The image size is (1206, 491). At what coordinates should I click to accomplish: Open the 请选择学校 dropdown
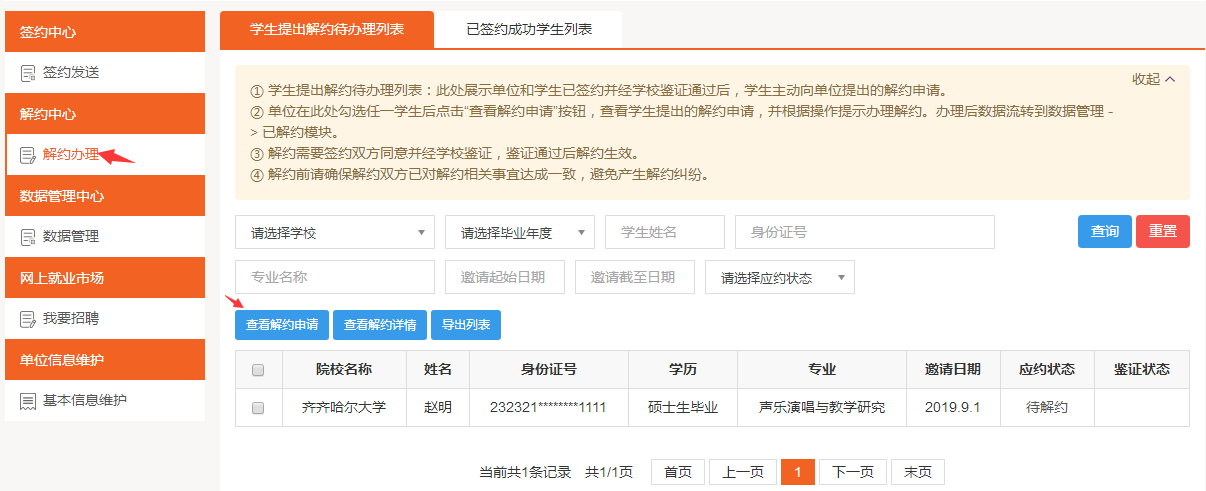334,232
